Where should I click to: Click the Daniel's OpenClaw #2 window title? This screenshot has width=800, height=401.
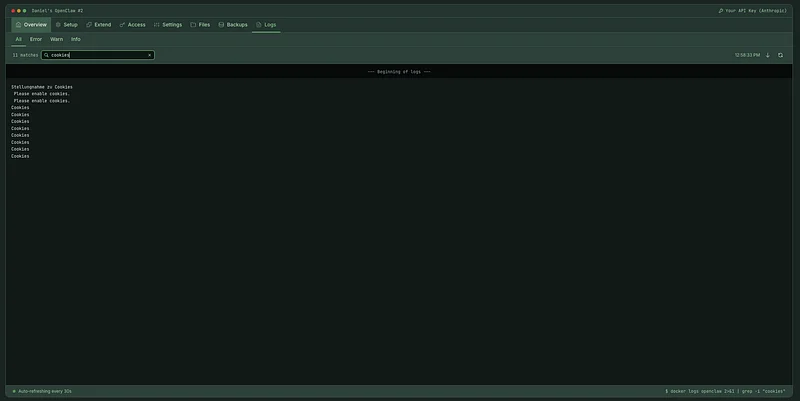57,11
